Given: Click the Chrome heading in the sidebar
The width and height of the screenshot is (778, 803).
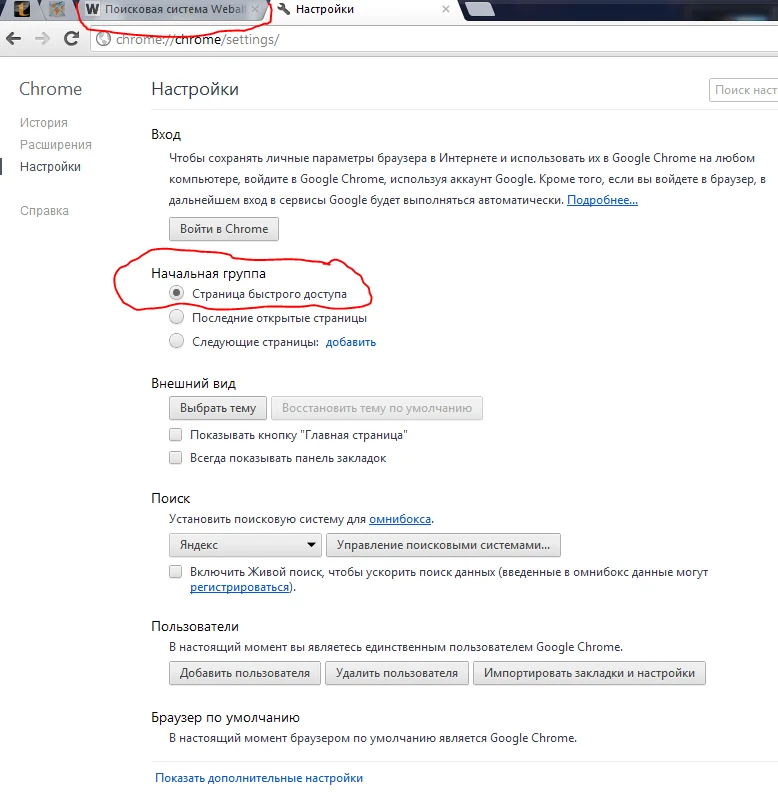Looking at the screenshot, I should [x=50, y=89].
